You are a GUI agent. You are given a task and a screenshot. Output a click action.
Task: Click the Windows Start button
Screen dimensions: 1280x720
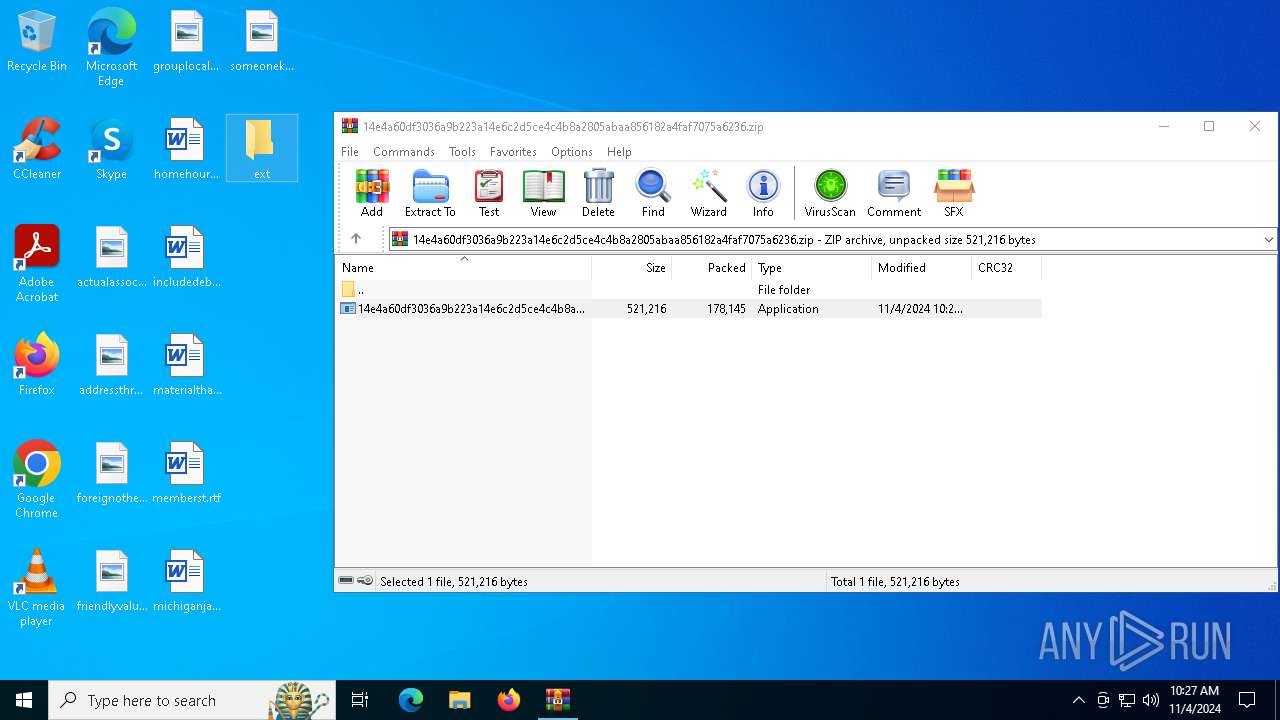coord(24,700)
